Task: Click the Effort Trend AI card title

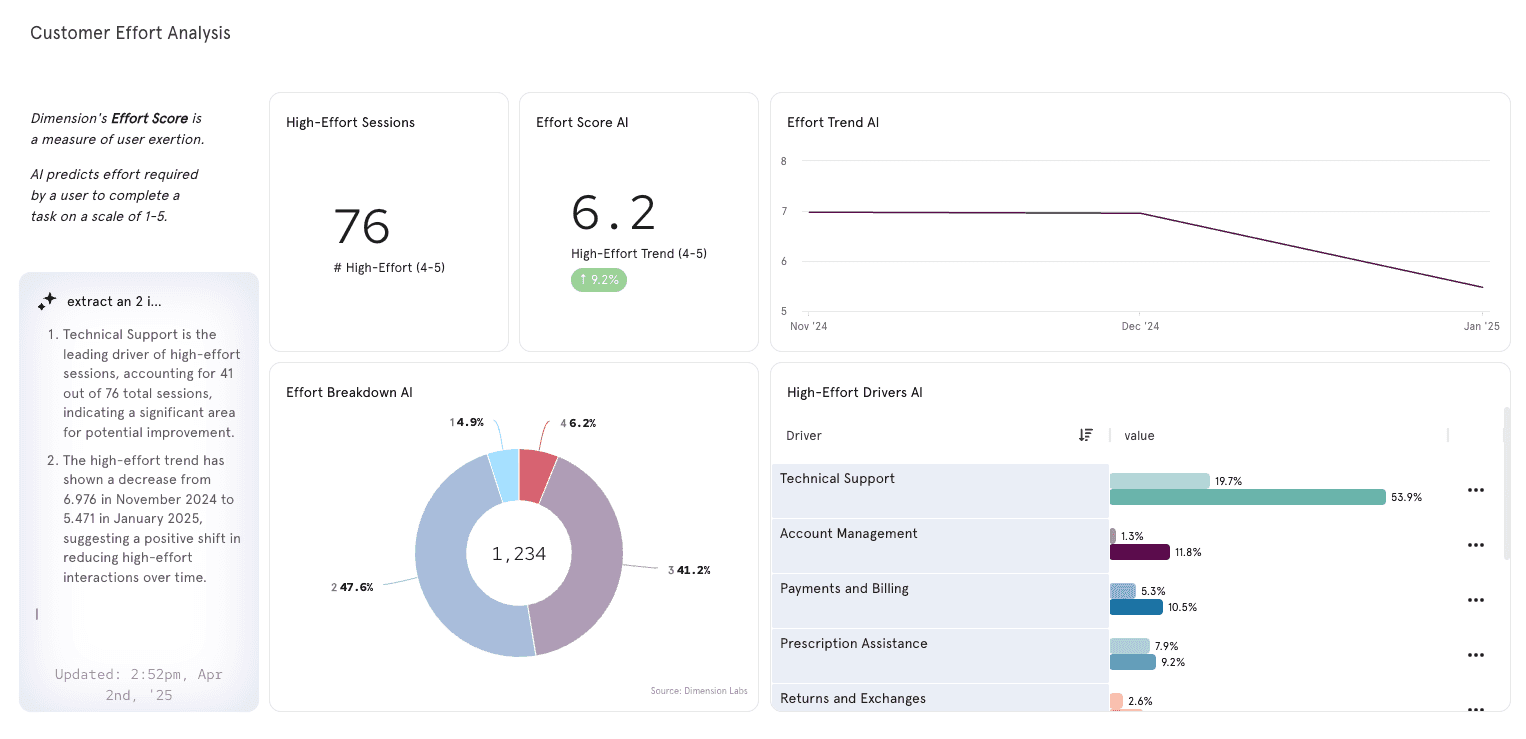Action: pyautogui.click(x=833, y=123)
